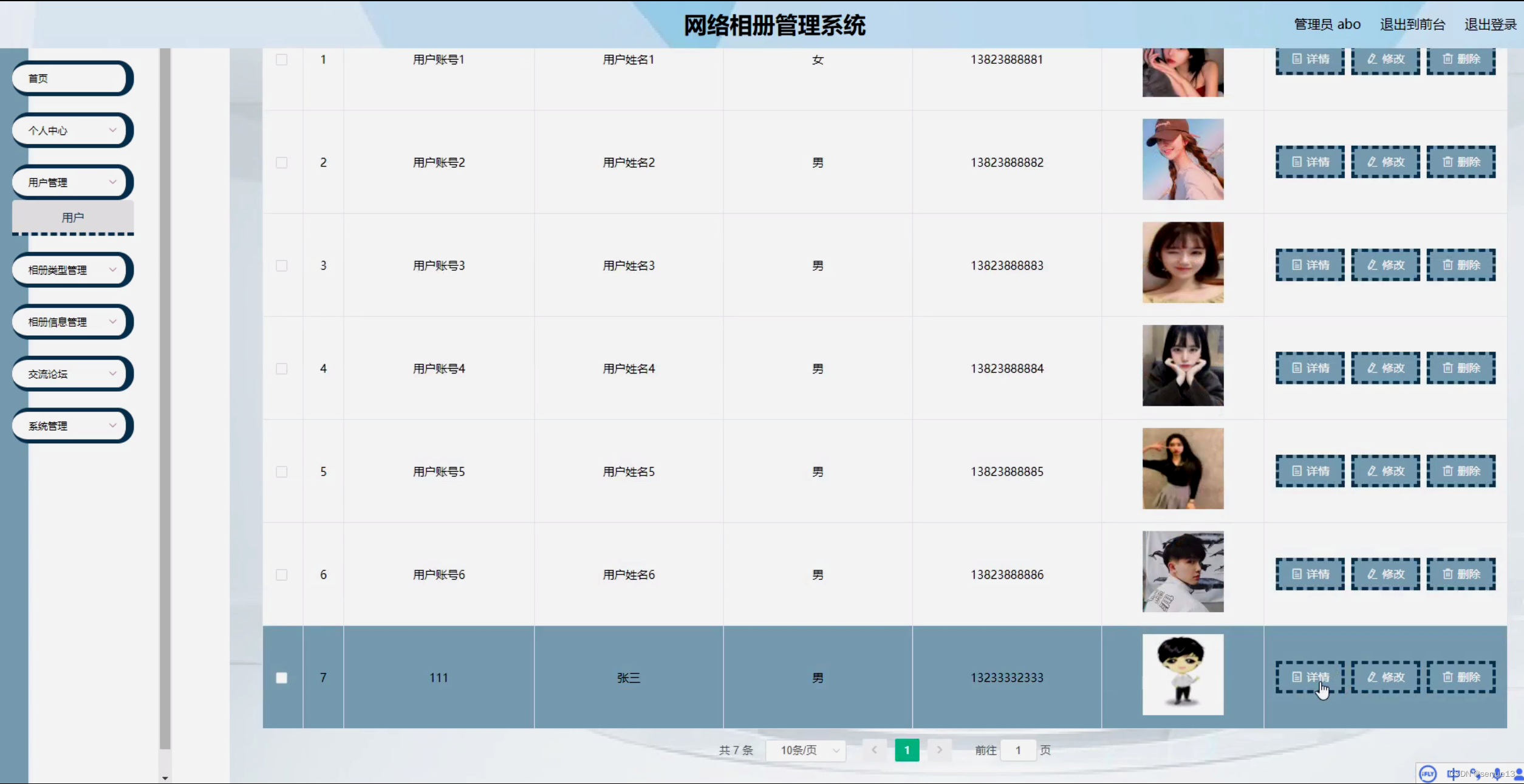Click the previous page arrow in pagination
This screenshot has height=784, width=1524.
point(874,750)
